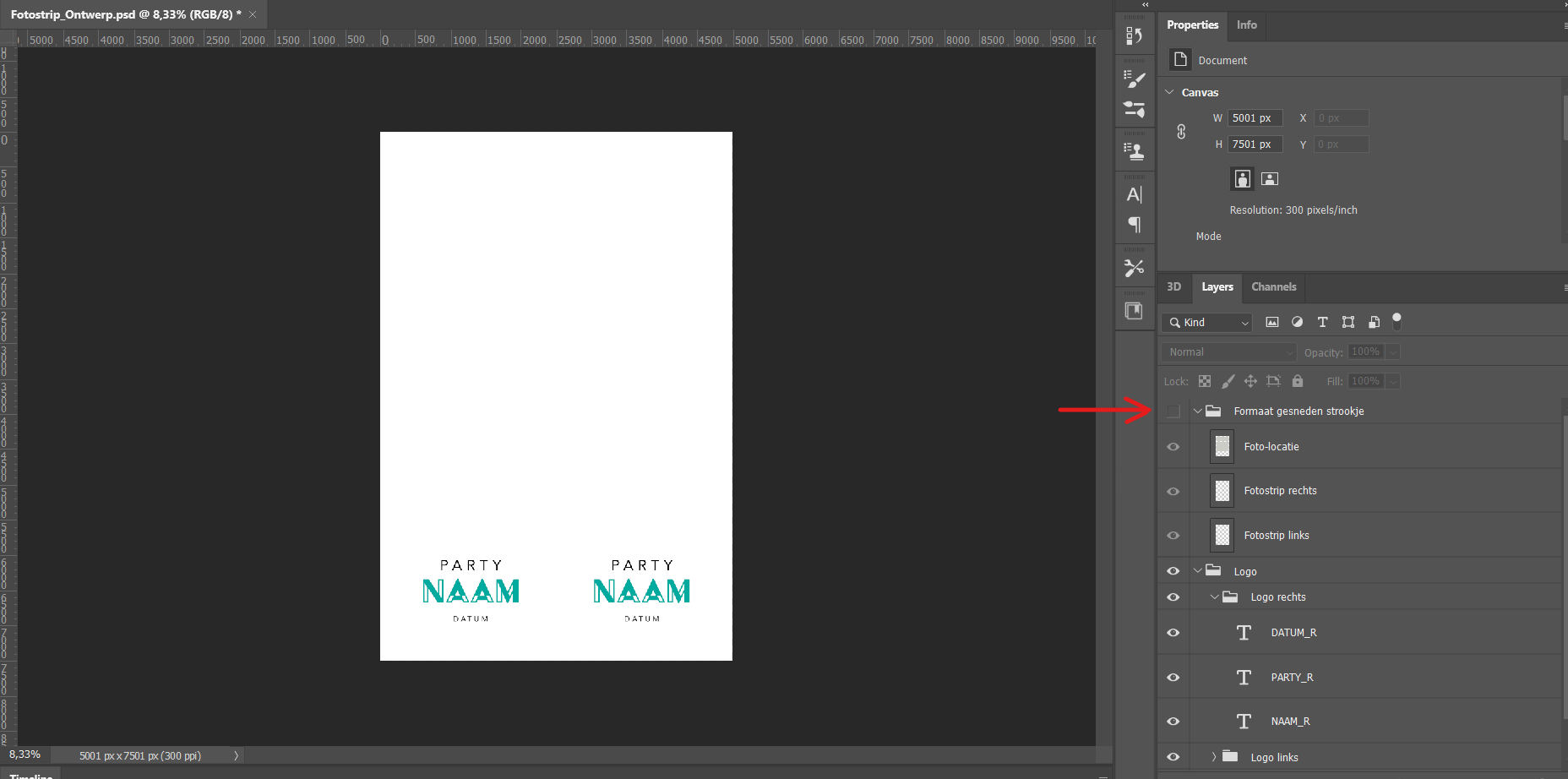Select the Fotostrip rechts layer thumbnail
This screenshot has height=779, width=1568.
[1222, 491]
